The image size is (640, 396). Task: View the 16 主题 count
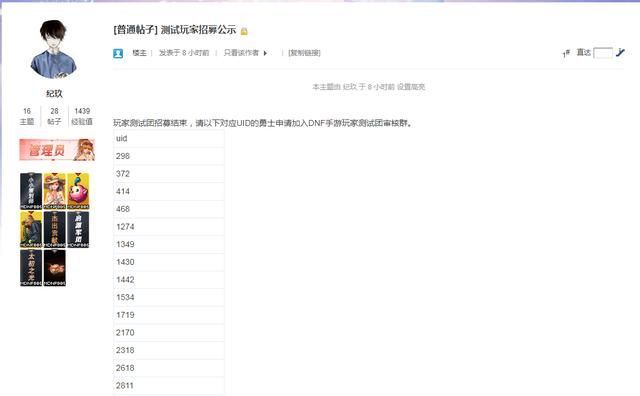click(x=27, y=116)
